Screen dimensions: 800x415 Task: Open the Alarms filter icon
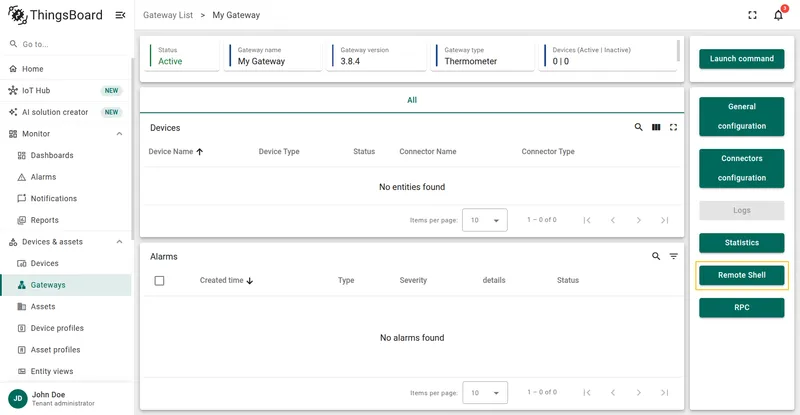pyautogui.click(x=673, y=256)
